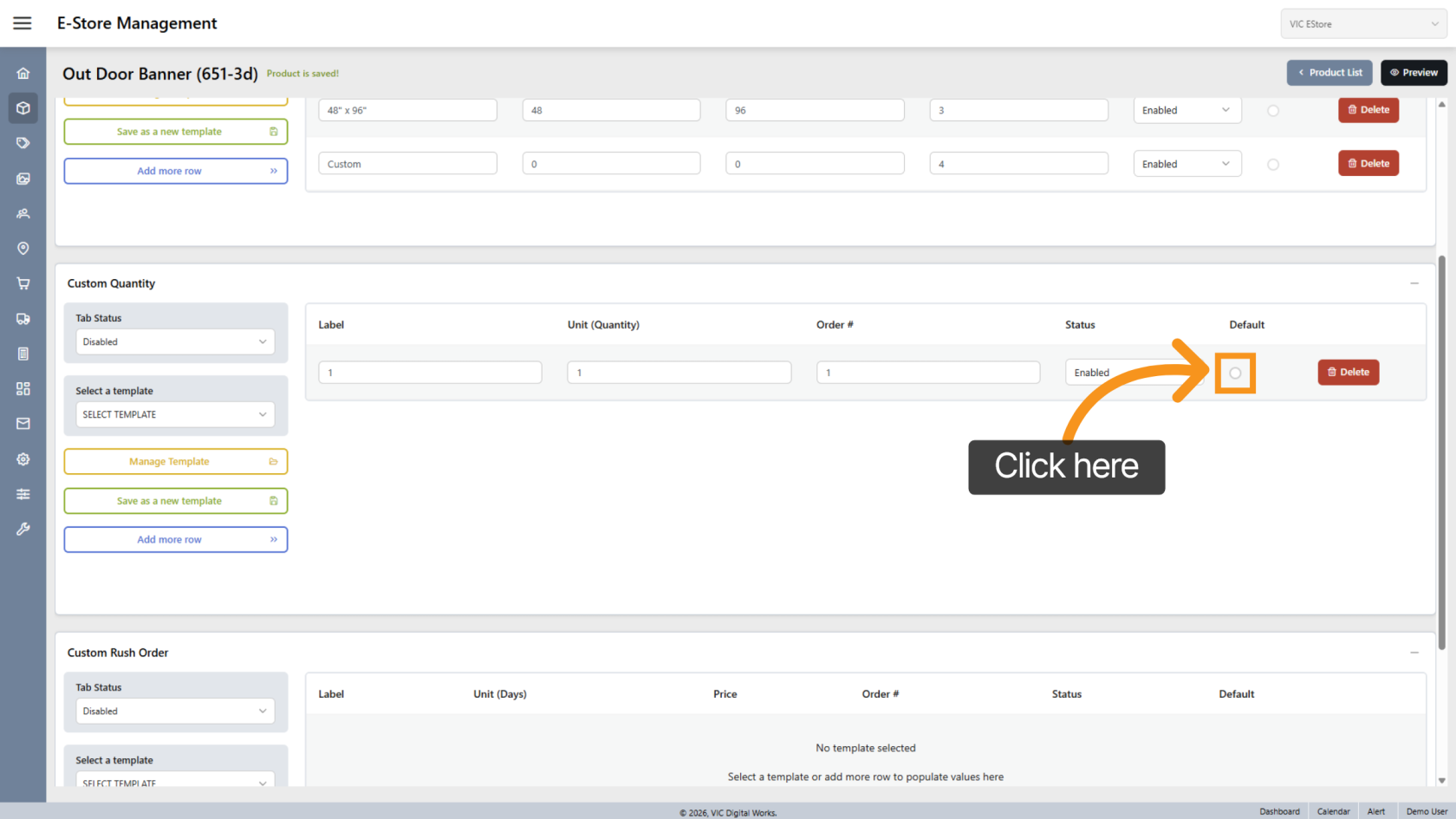Open the delivery truck section in sidebar
Viewport: 1456px width, 819px height.
point(23,319)
